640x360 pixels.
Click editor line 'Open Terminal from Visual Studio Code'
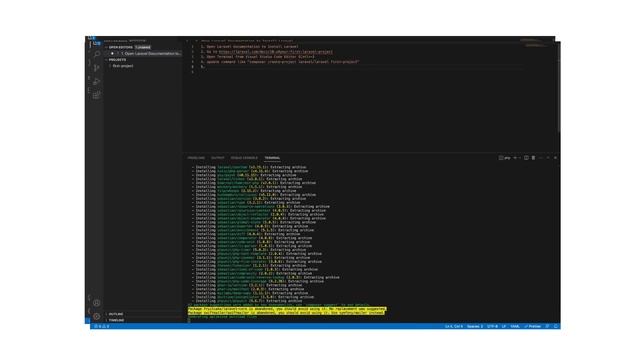[x=257, y=57]
